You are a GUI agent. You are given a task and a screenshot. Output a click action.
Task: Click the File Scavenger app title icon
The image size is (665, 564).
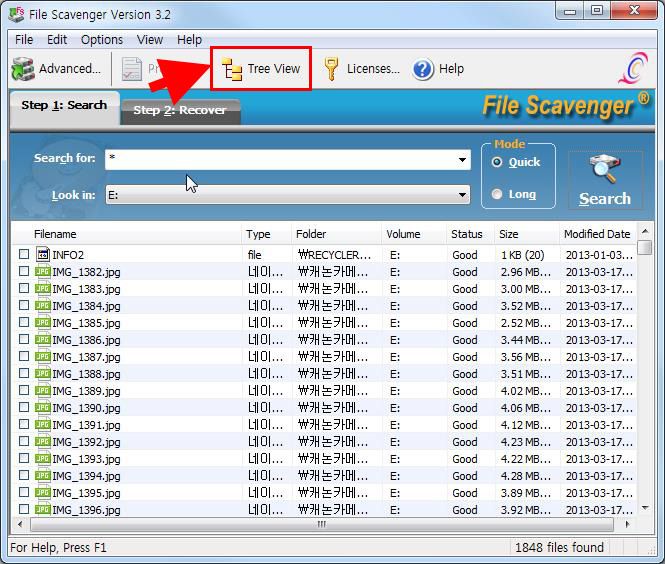click(16, 14)
